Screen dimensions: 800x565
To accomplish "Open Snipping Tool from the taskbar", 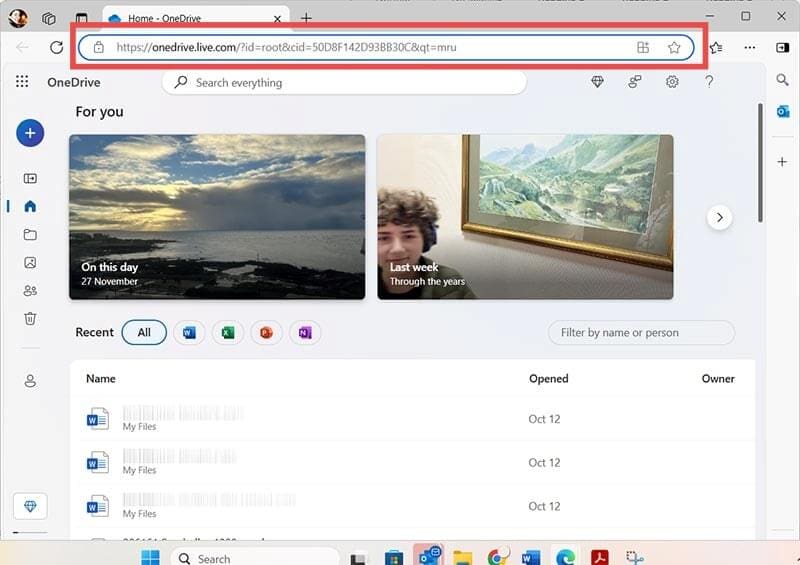I will pyautogui.click(x=635, y=558).
